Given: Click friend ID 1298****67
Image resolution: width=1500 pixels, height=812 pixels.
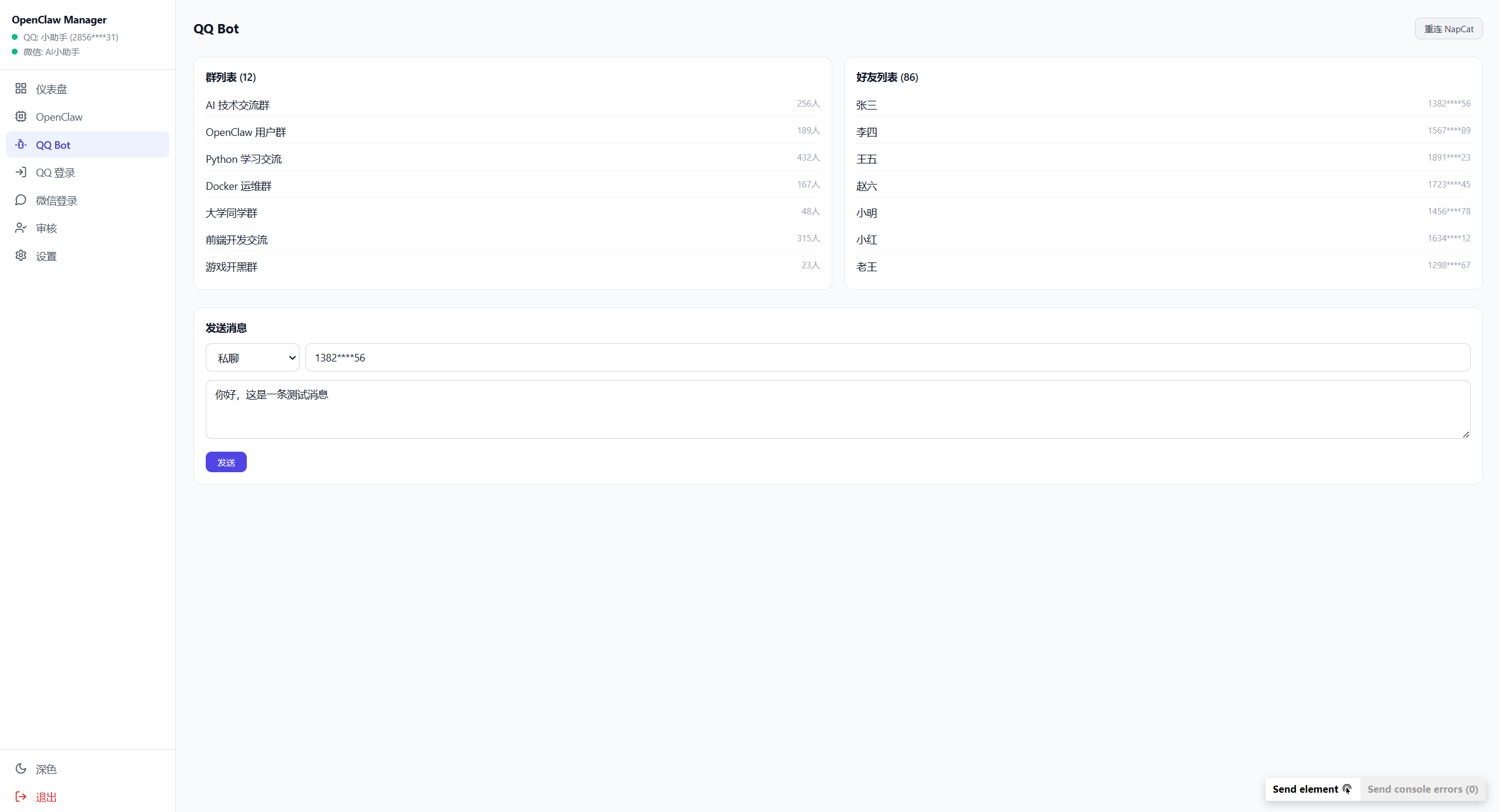Looking at the screenshot, I should [x=1448, y=265].
